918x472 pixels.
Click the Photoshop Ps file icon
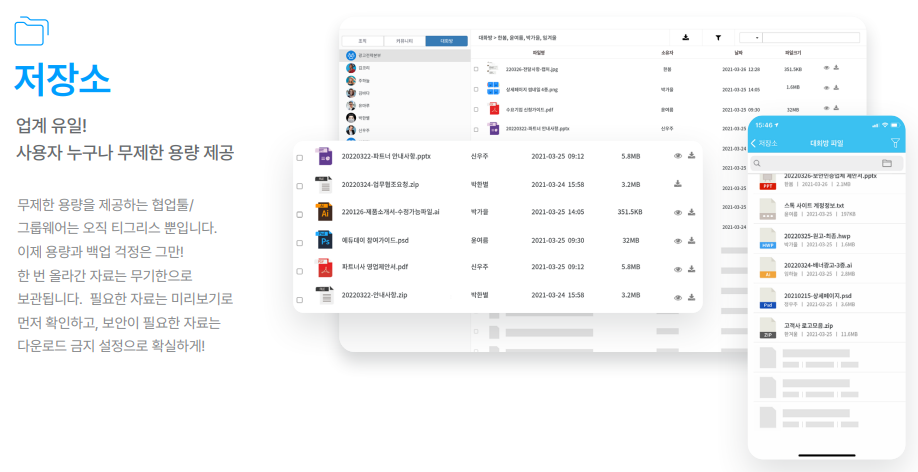[324, 240]
